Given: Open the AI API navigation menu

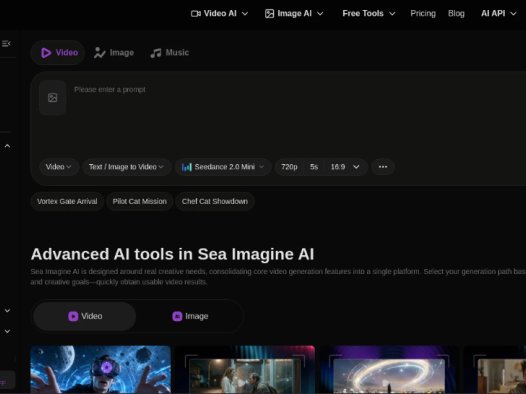Looking at the screenshot, I should pos(498,13).
